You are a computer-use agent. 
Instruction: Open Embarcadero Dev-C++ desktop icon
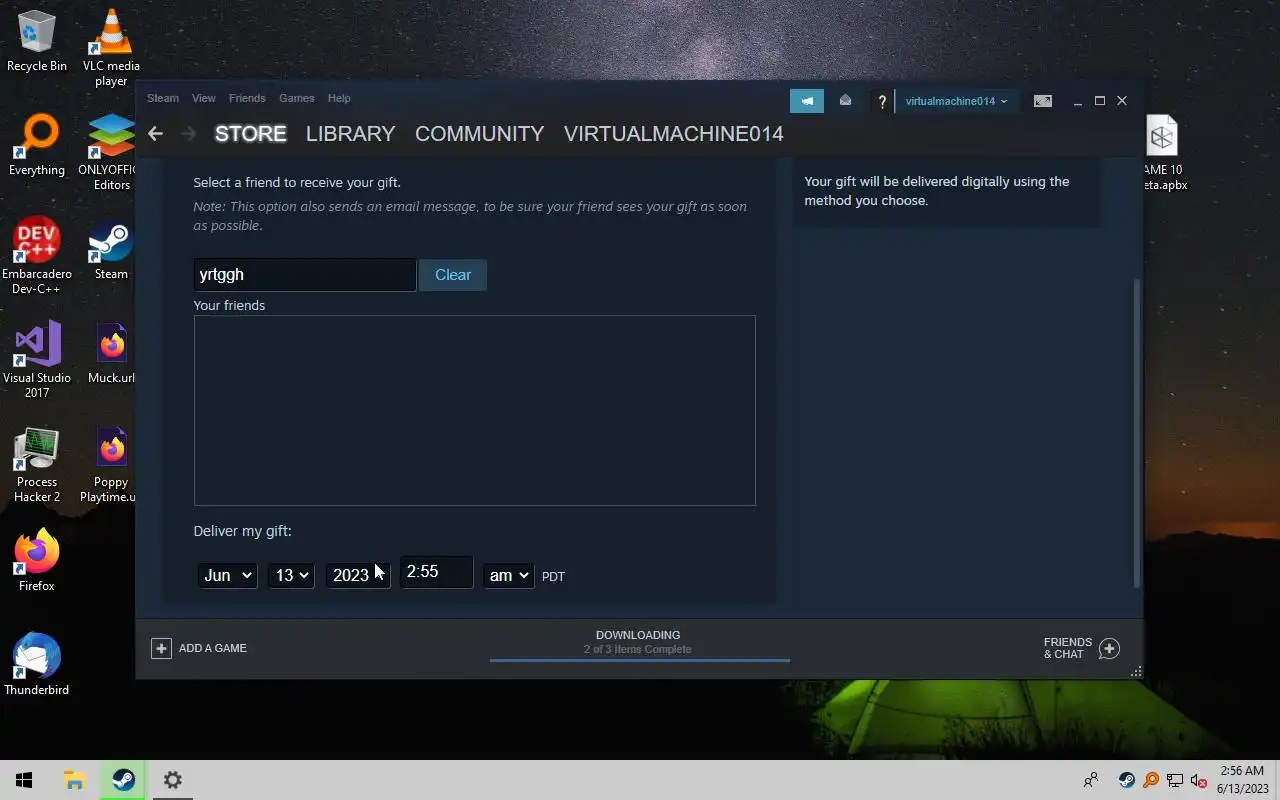(37, 256)
